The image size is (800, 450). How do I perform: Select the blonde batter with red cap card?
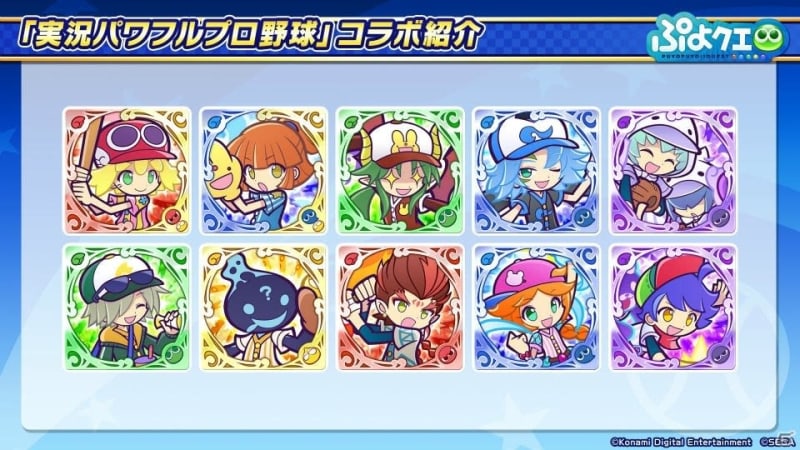pos(127,170)
